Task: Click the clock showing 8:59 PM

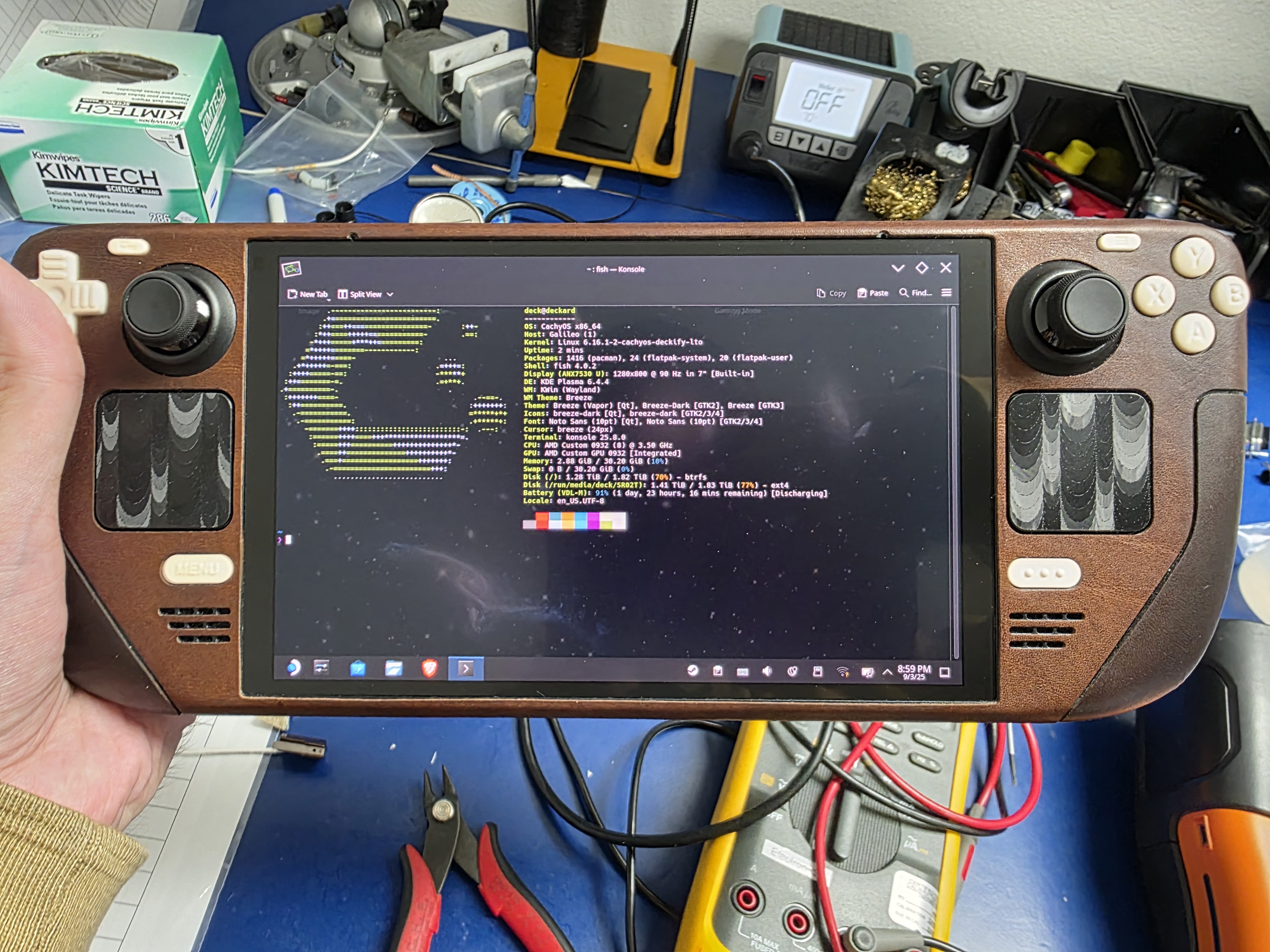Action: [913, 672]
